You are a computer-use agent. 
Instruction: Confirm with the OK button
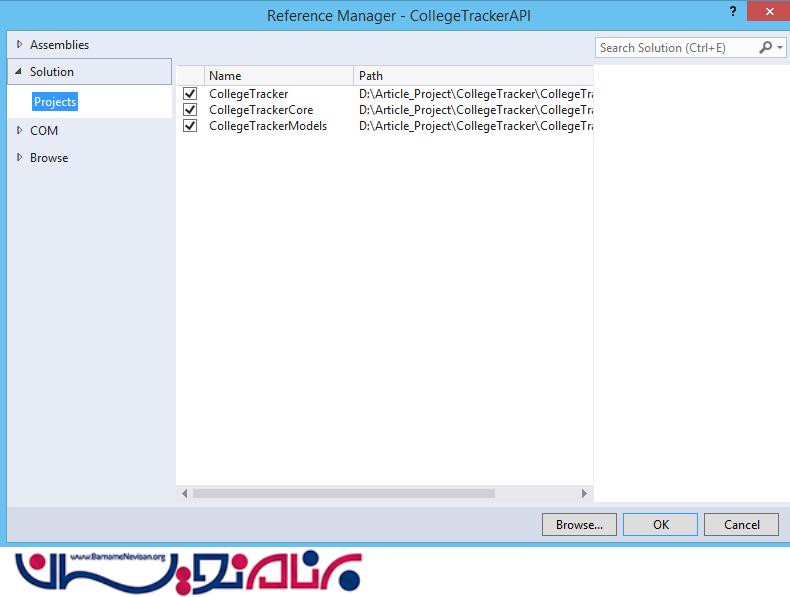click(x=660, y=524)
